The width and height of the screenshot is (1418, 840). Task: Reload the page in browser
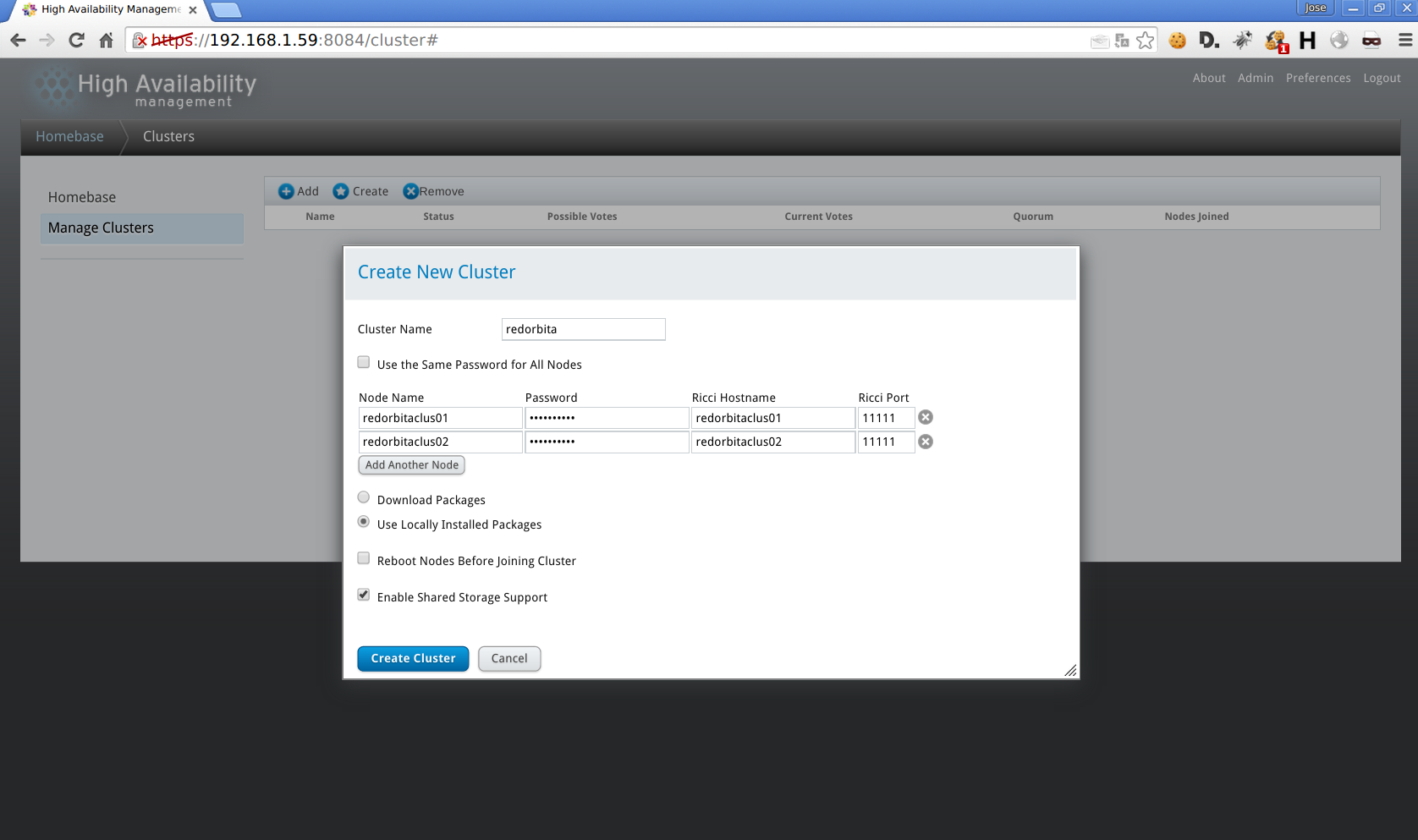point(76,40)
